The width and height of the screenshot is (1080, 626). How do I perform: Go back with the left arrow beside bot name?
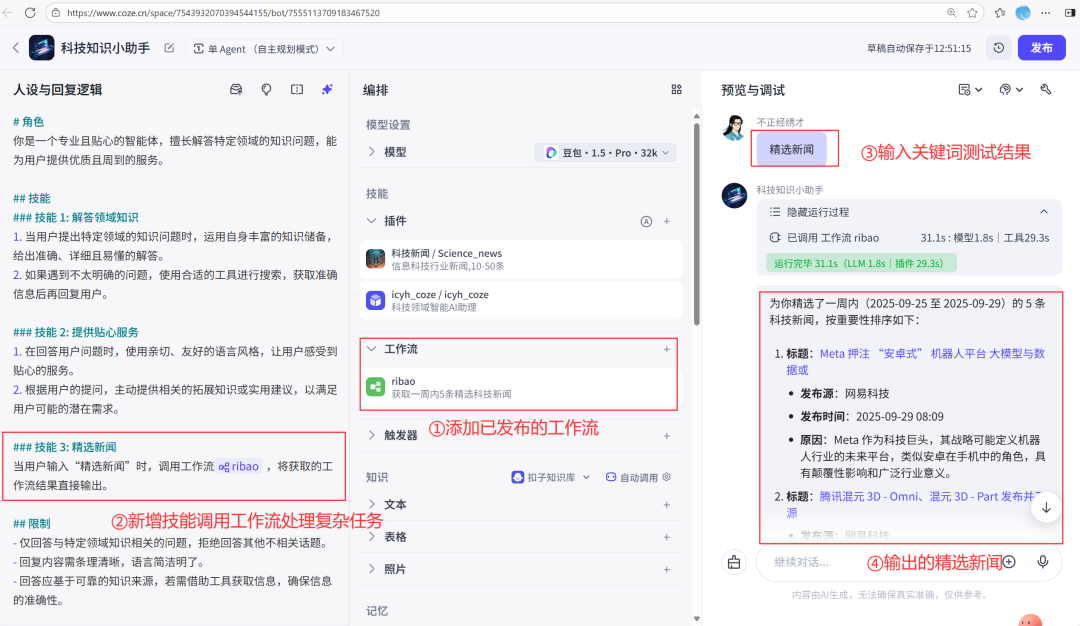pos(16,48)
